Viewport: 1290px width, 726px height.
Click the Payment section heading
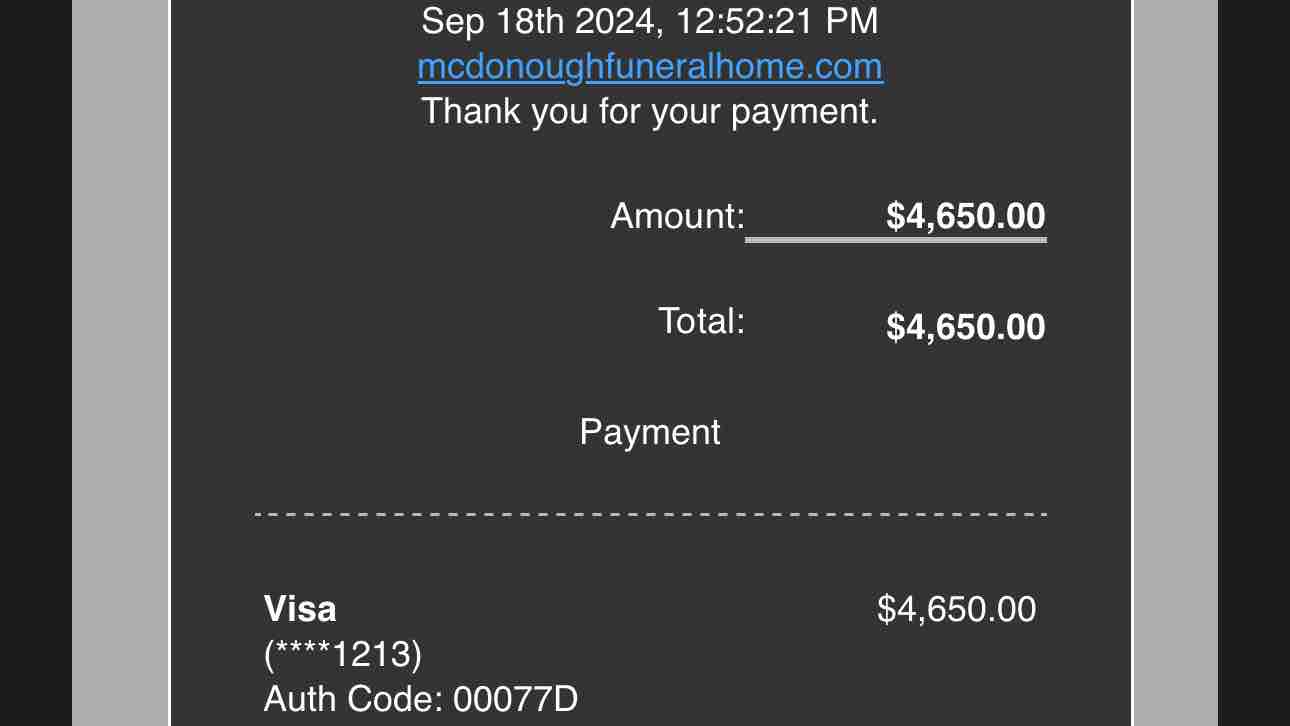click(x=650, y=432)
